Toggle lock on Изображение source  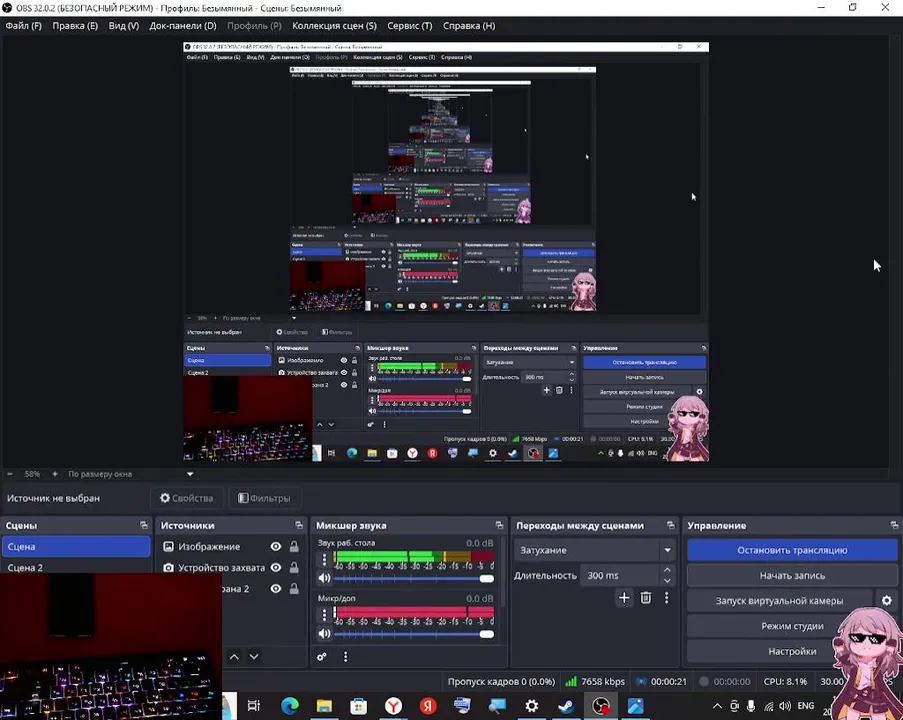294,547
